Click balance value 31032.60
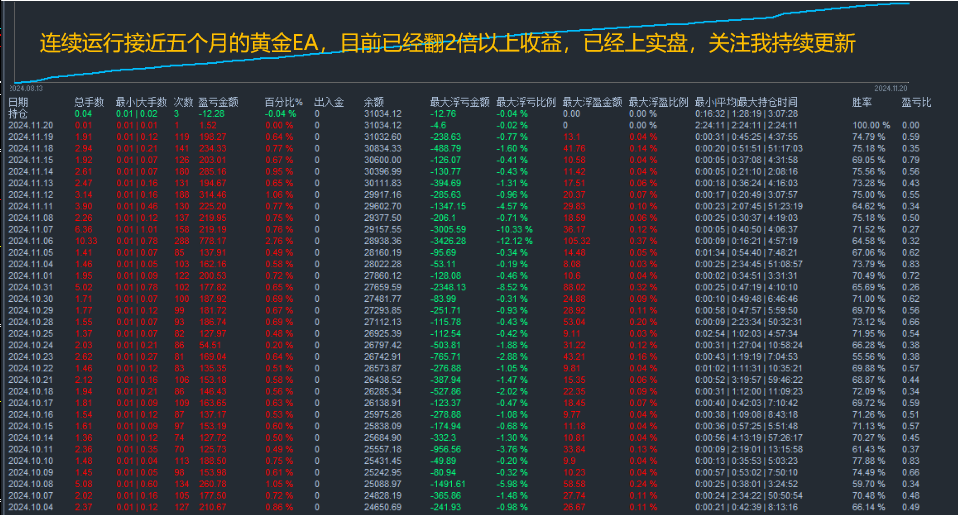 (383, 137)
